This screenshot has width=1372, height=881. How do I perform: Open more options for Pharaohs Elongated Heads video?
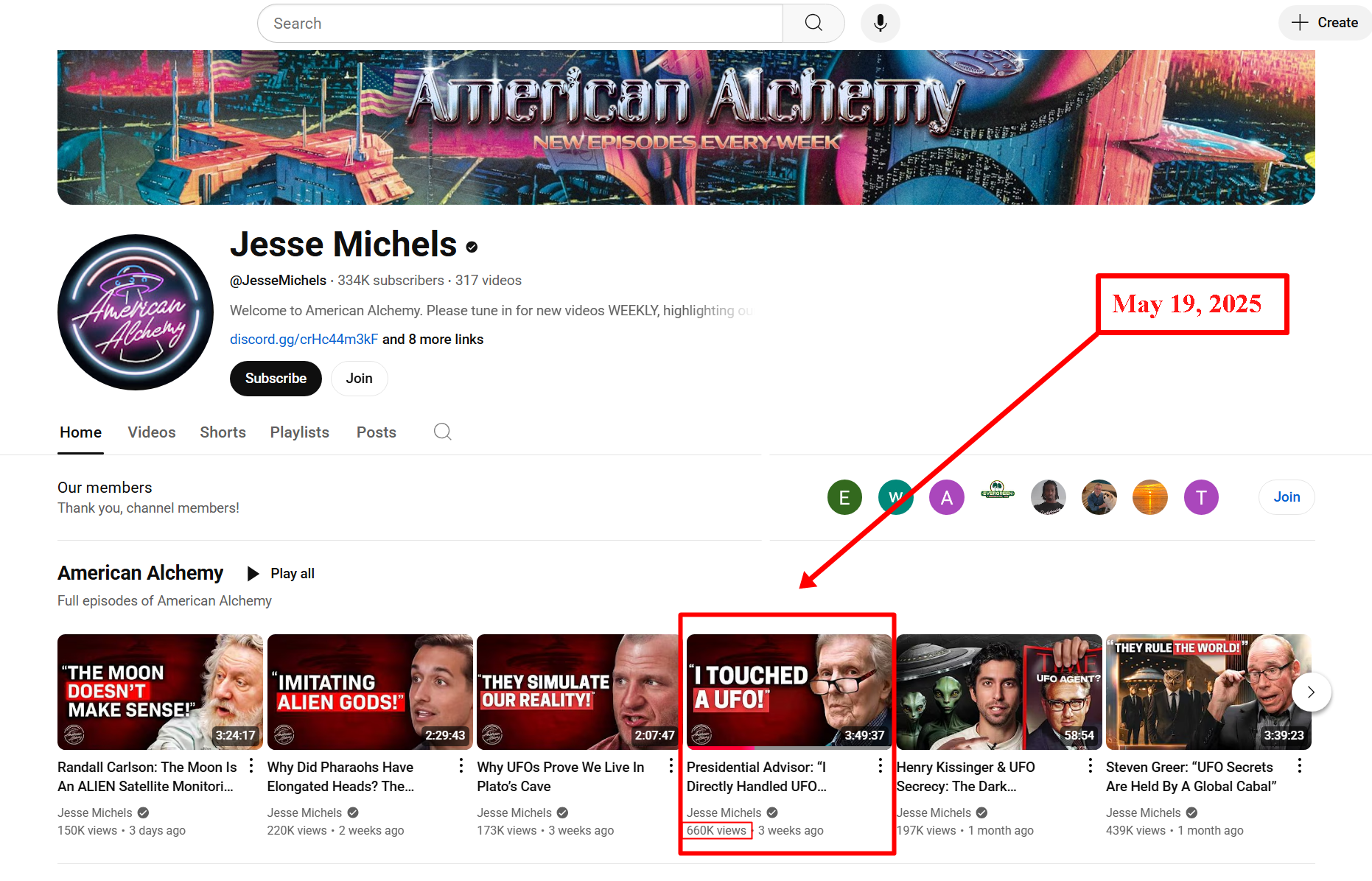(461, 766)
